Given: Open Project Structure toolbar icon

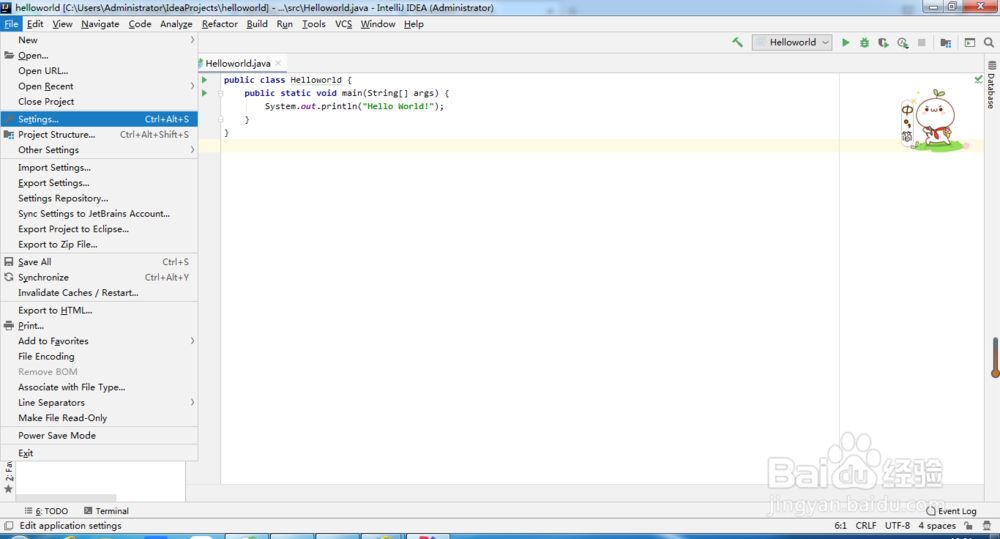Looking at the screenshot, I should 946,43.
